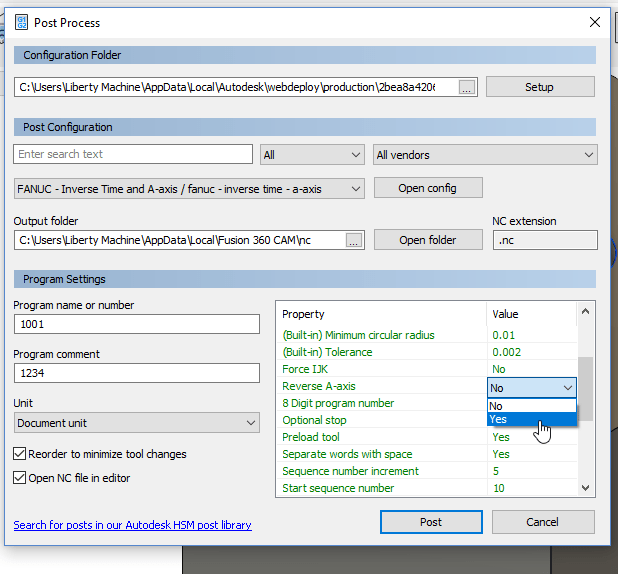Click the NC extension field

(545, 240)
